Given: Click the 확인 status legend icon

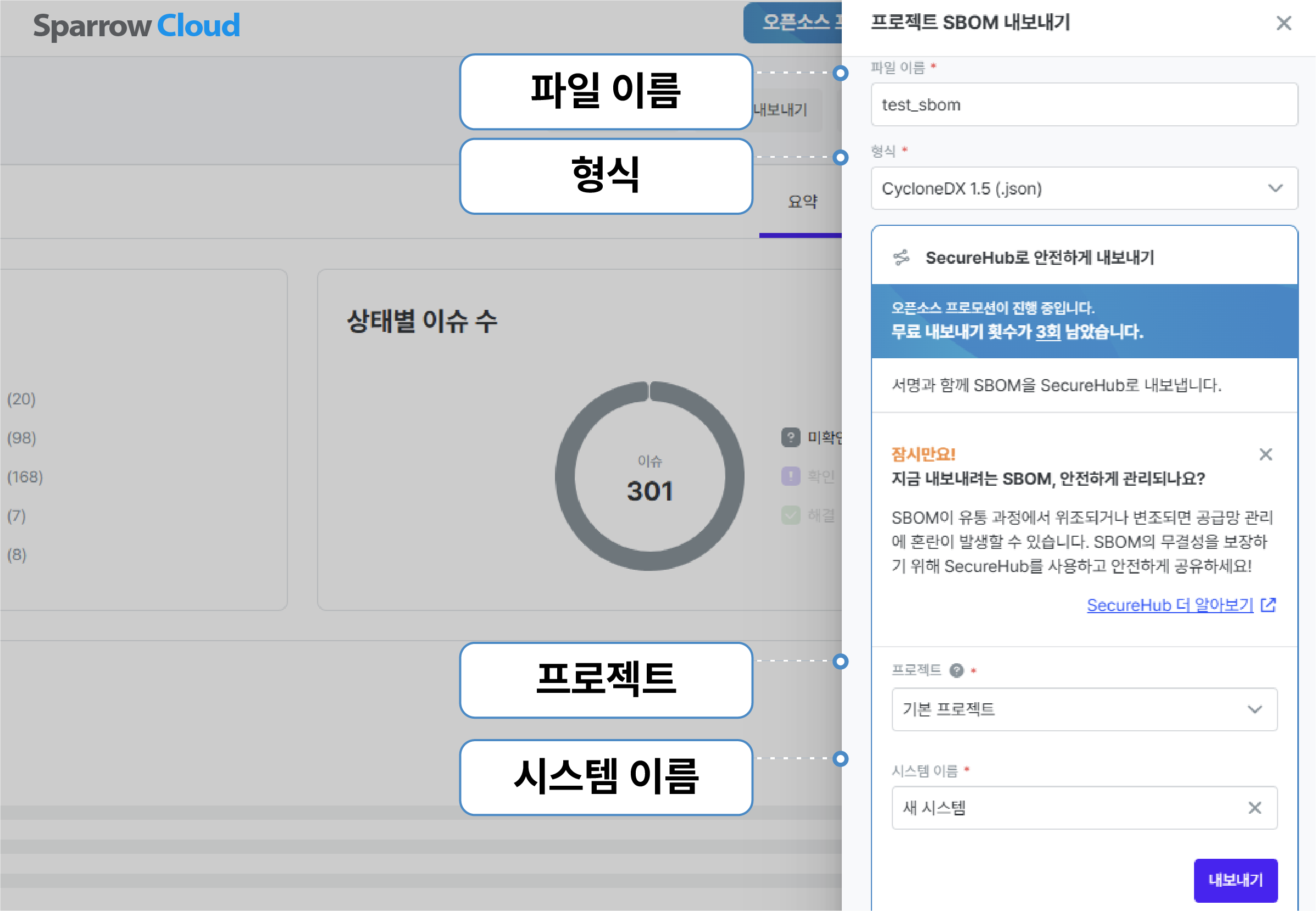Looking at the screenshot, I should pos(790,476).
